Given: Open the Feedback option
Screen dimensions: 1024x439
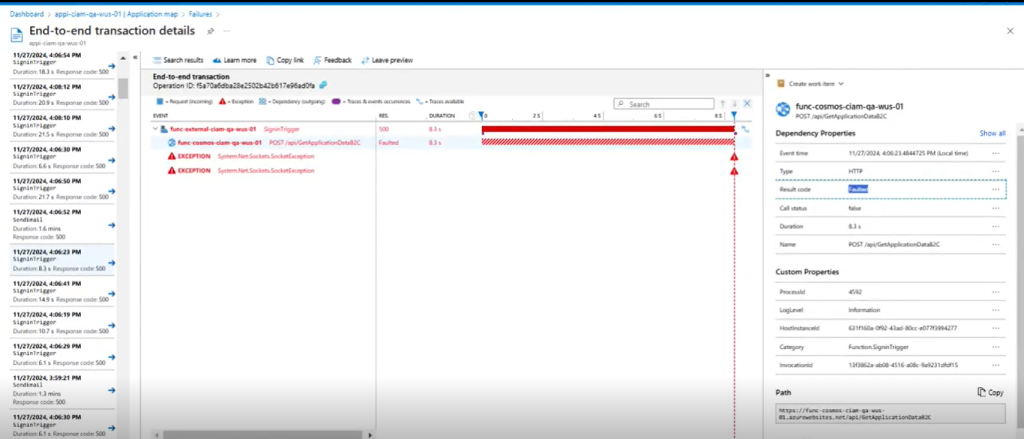Looking at the screenshot, I should tap(332, 60).
